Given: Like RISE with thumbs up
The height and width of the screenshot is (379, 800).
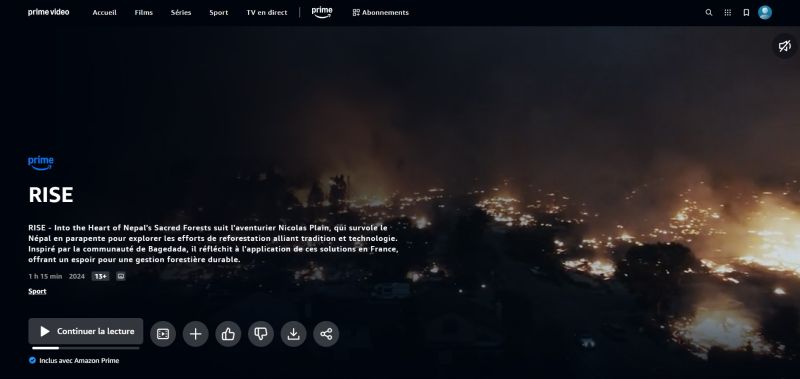Looking at the screenshot, I should click(228, 334).
